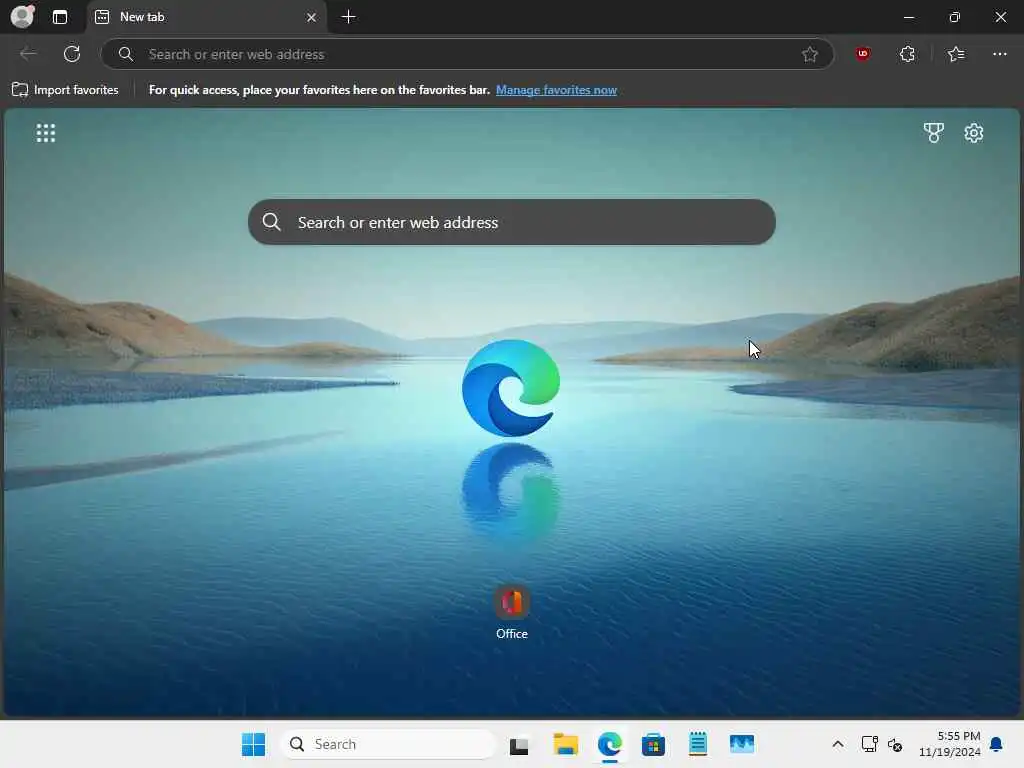Add this page to favorites star
1024x768 pixels.
pos(810,54)
